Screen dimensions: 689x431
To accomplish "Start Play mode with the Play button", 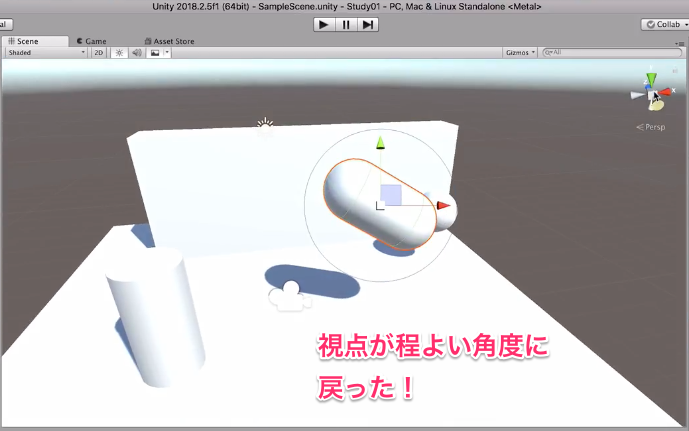I will point(324,25).
